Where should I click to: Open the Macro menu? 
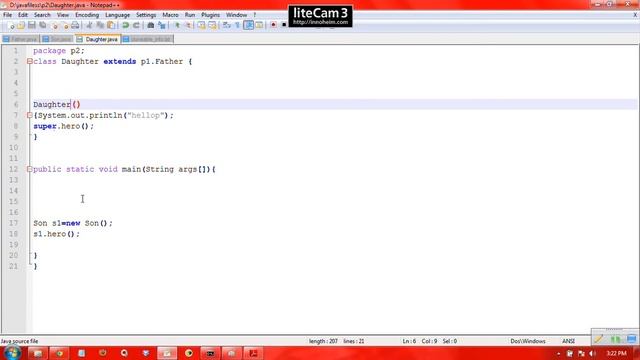(x=170, y=15)
